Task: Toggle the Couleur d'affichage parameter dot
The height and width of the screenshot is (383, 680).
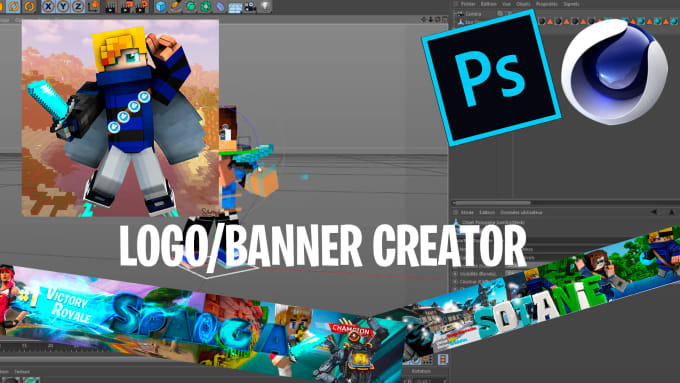Action: [x=455, y=282]
